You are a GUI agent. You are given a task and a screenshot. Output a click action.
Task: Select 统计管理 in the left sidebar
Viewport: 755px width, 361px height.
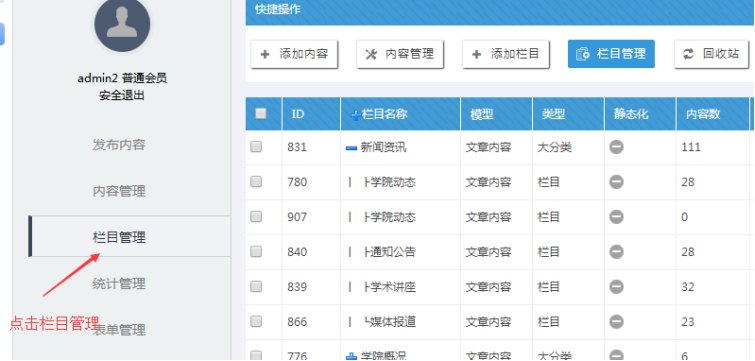(x=119, y=284)
